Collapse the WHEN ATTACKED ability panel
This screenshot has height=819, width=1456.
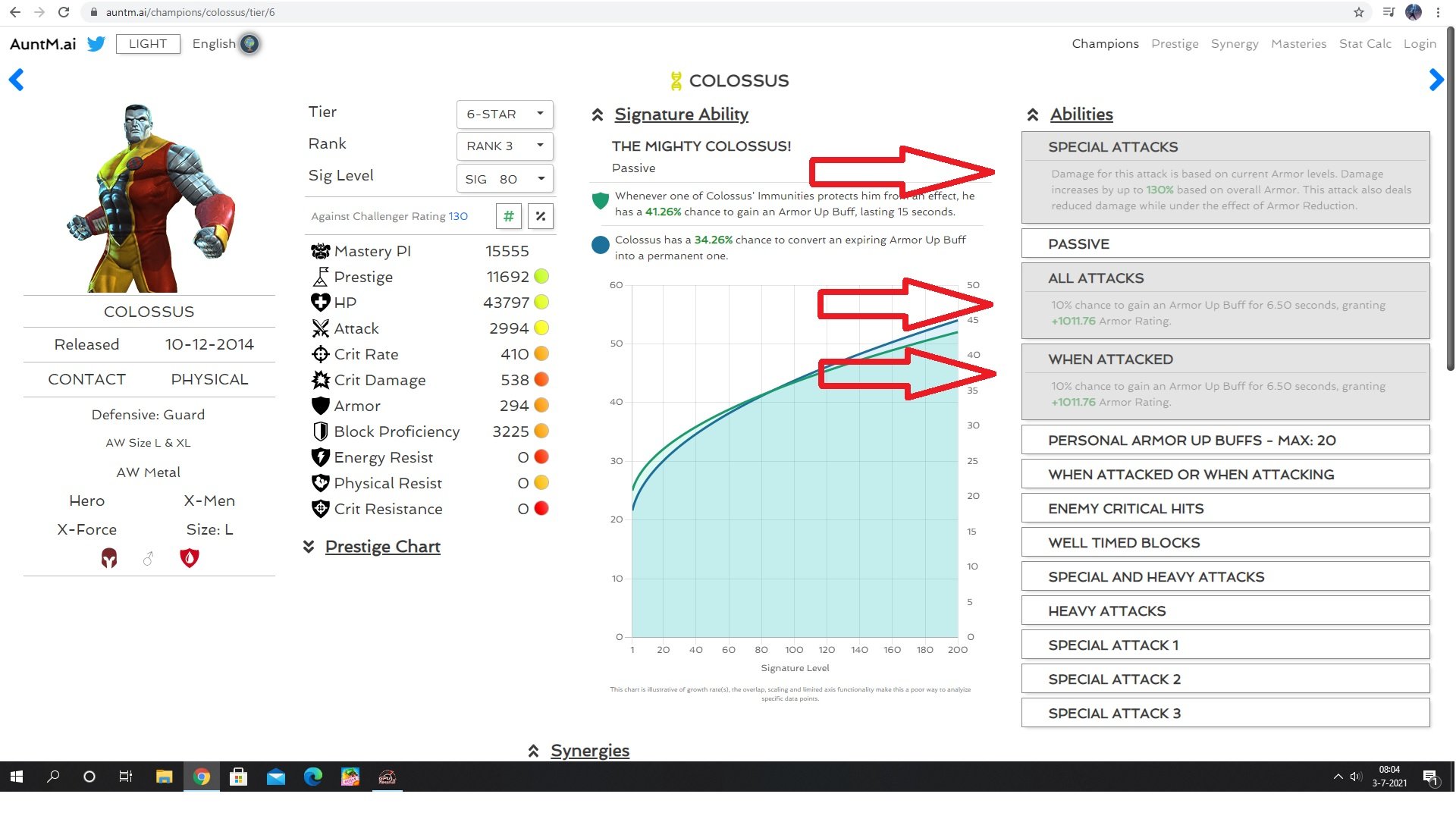[1225, 359]
